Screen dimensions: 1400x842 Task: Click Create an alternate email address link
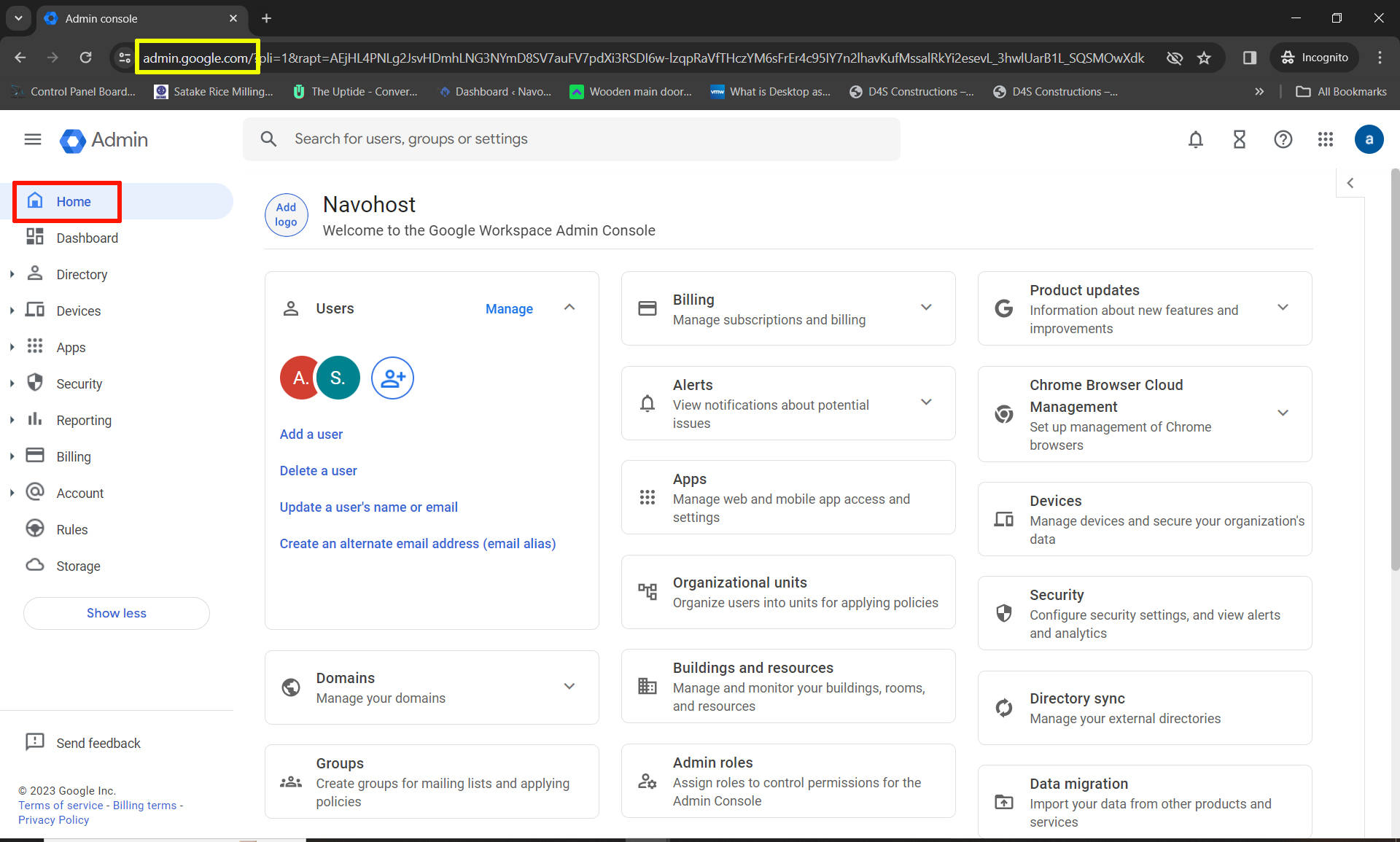418,544
